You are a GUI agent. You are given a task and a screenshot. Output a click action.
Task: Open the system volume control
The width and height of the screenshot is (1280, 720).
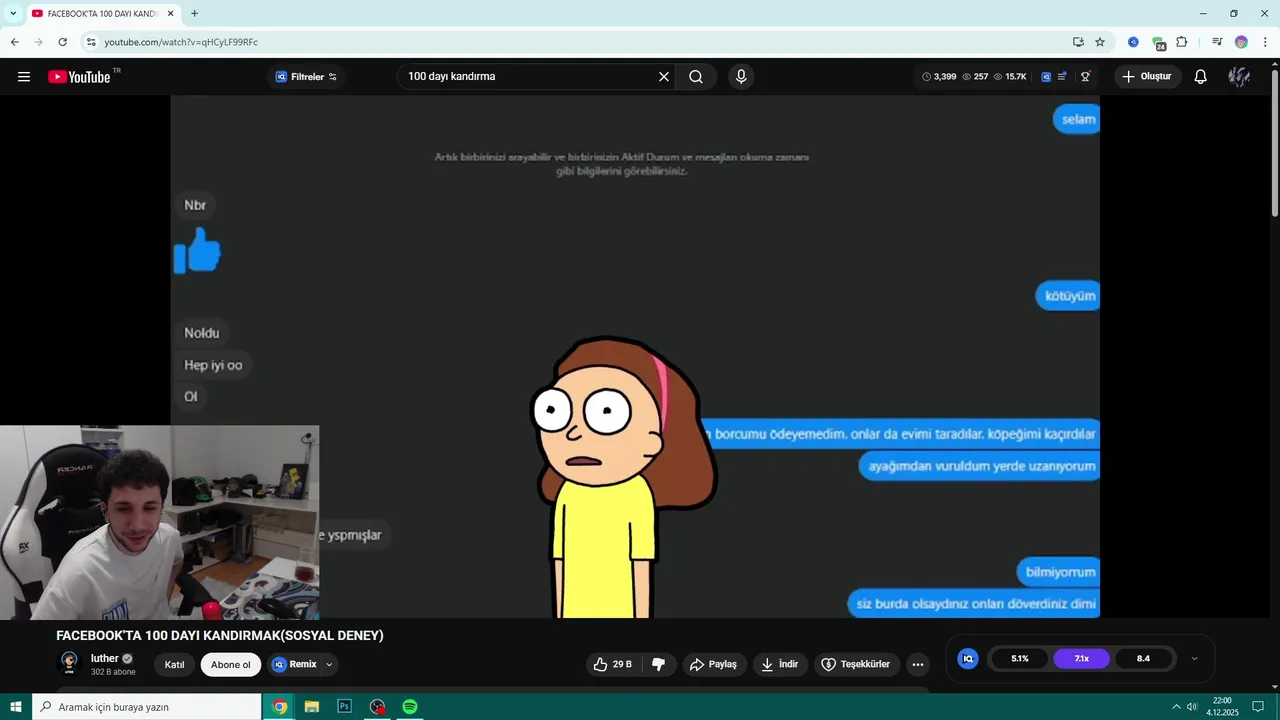[1192, 707]
